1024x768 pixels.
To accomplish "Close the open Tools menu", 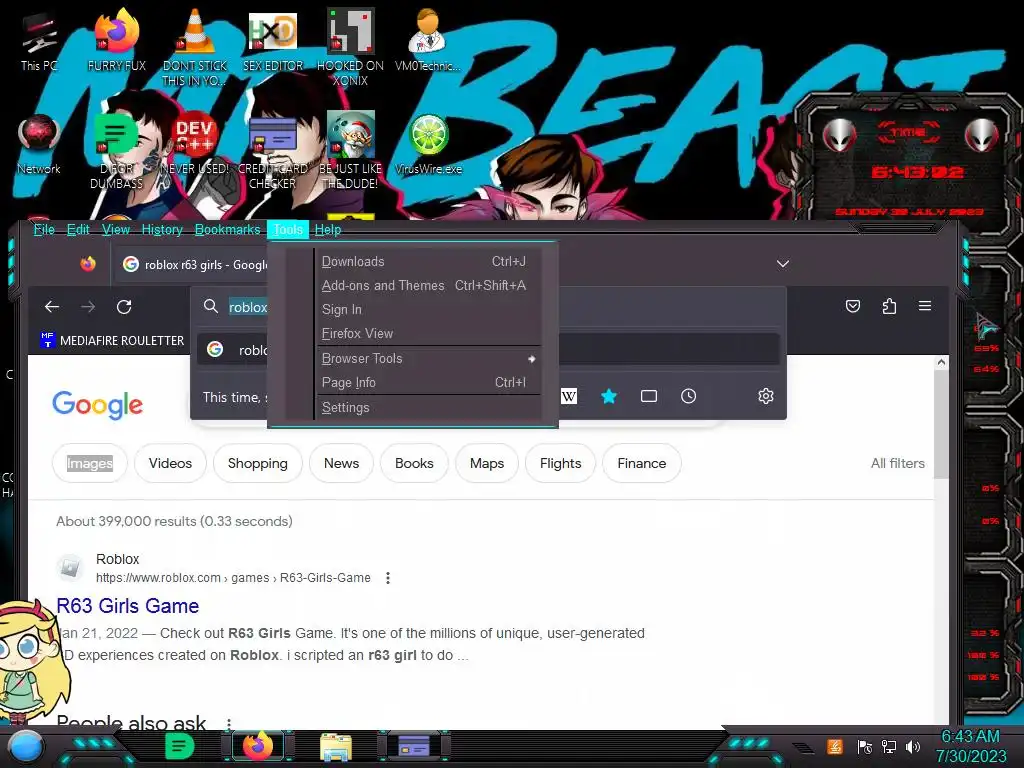I will tap(288, 229).
